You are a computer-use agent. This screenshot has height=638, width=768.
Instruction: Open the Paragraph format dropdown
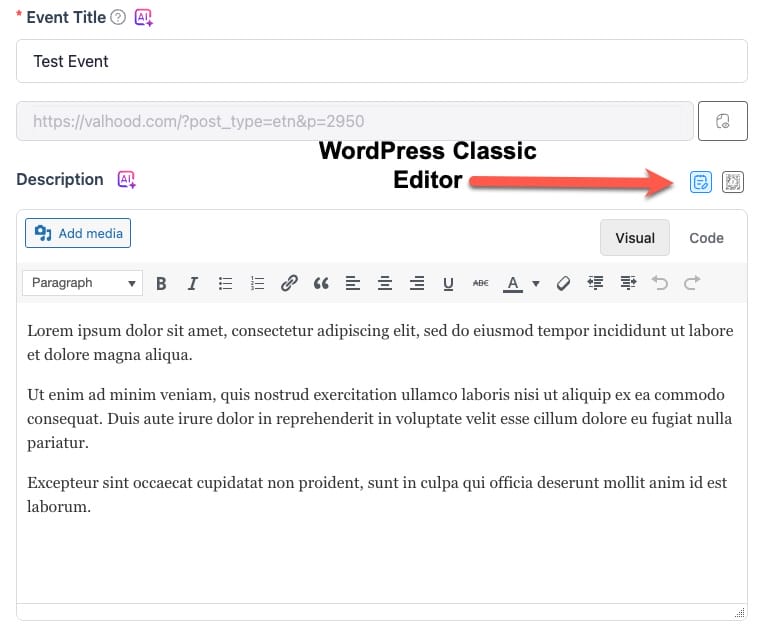tap(82, 283)
